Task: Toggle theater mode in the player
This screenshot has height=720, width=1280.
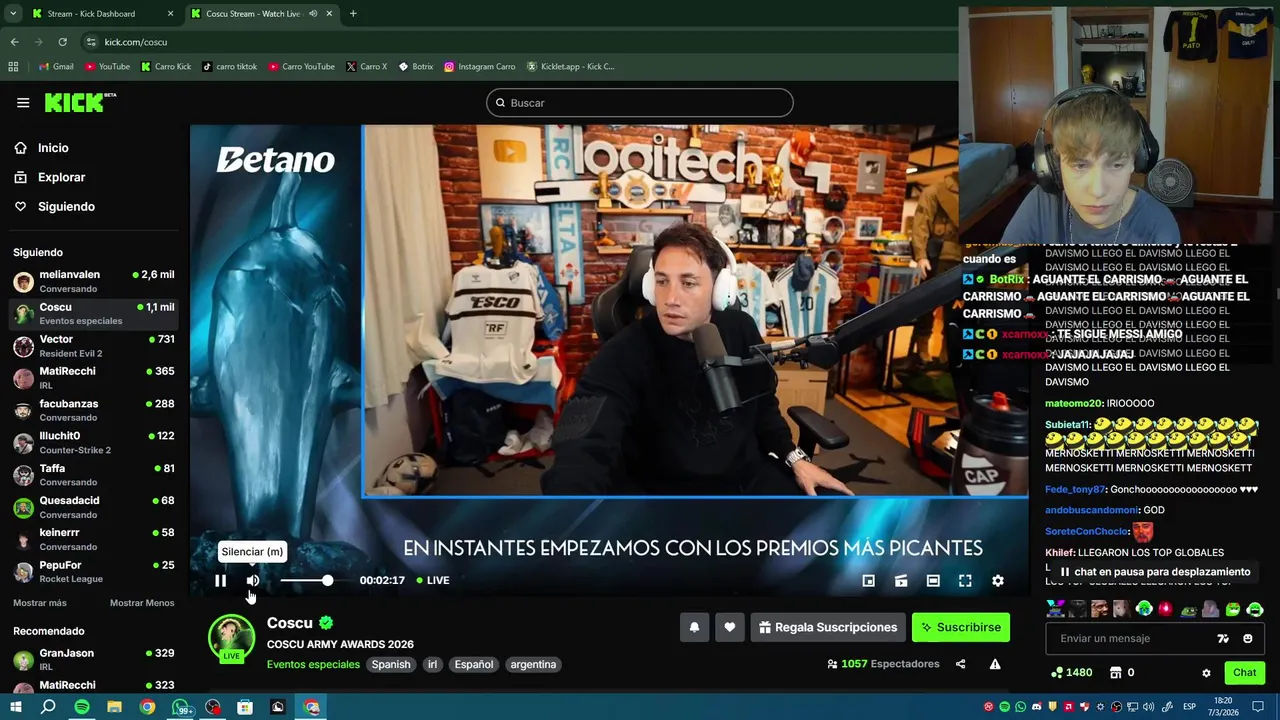Action: 933,580
